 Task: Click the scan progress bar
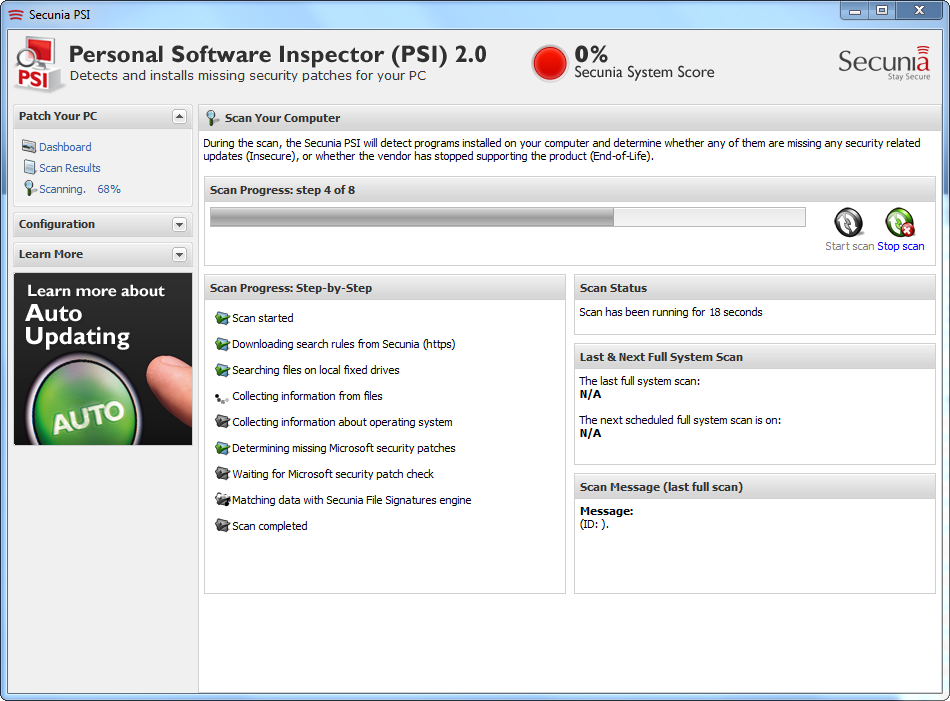(507, 217)
